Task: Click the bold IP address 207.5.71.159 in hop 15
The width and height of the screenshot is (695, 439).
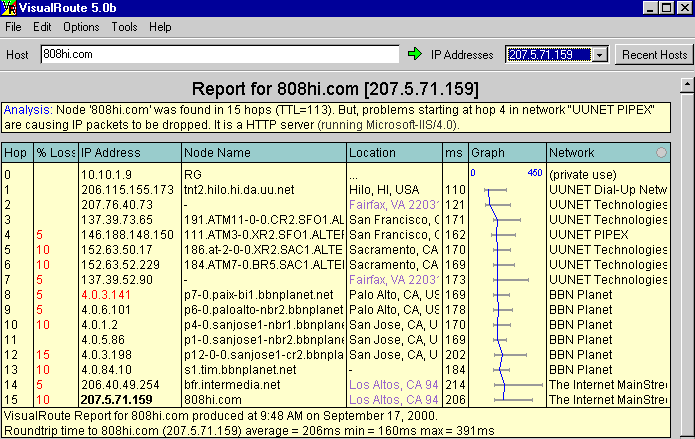Action: coord(117,400)
